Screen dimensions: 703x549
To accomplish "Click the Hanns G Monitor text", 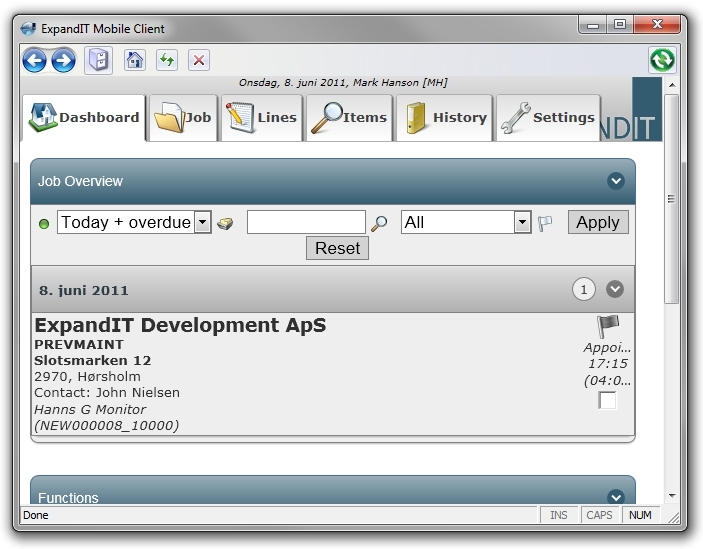I will tap(90, 409).
